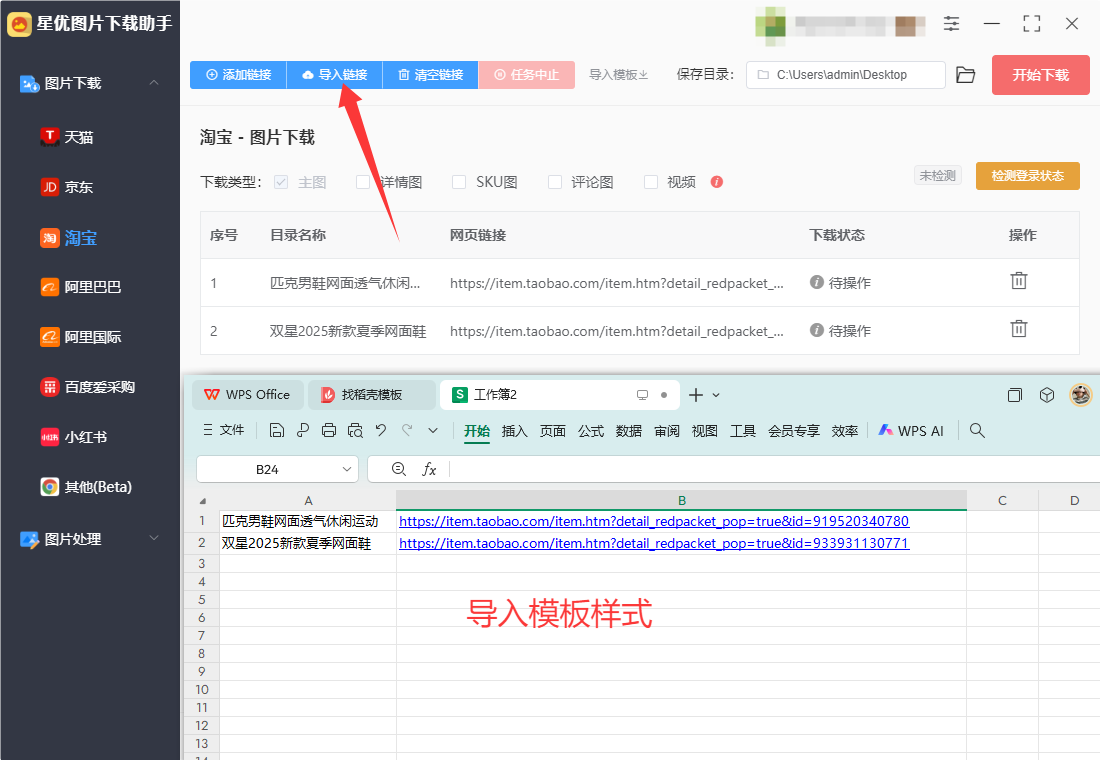Switch to the 视图 ribbon tab
This screenshot has width=1100, height=760.
coord(704,431)
